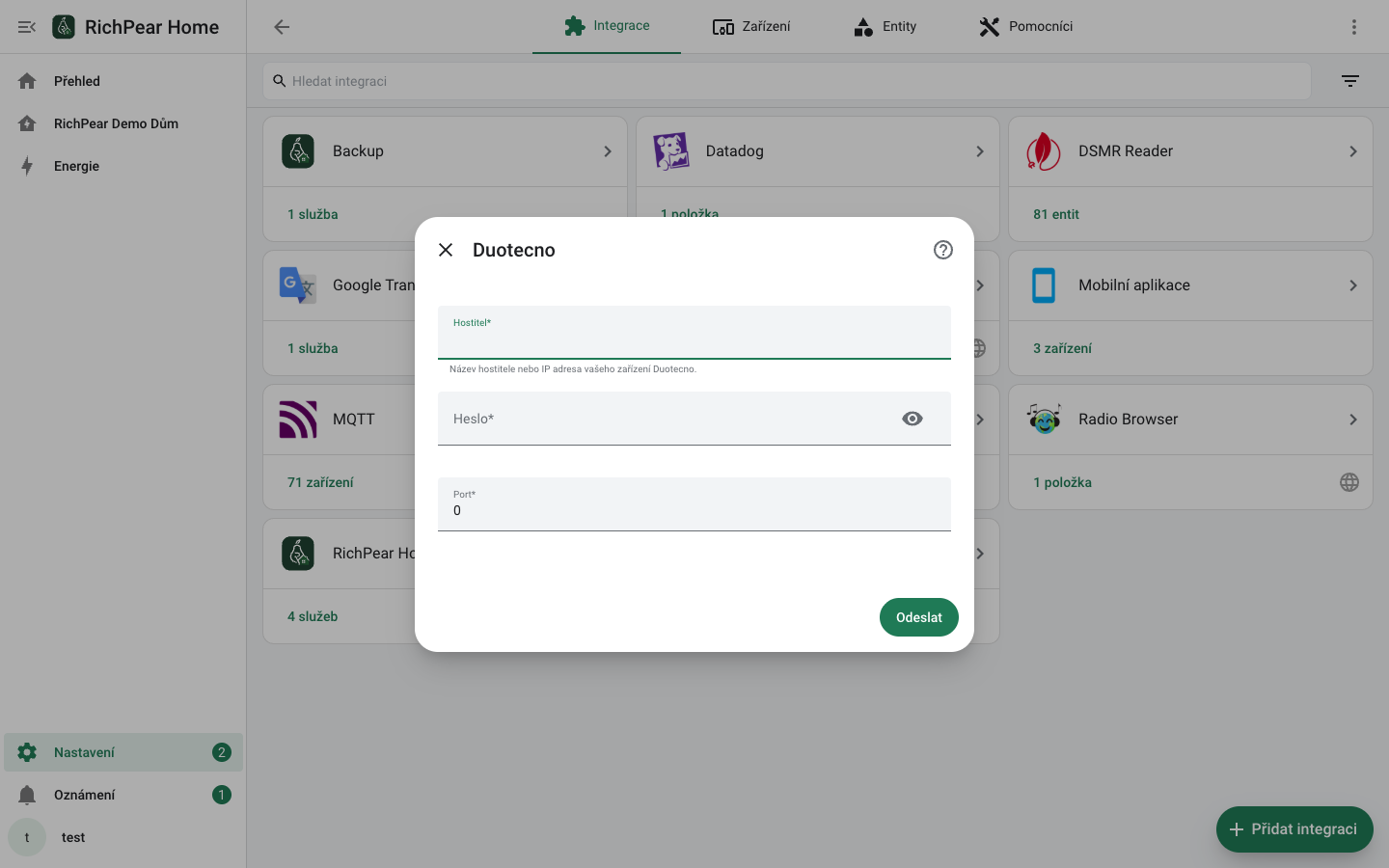Open help for the Duotecno dialog

(943, 250)
